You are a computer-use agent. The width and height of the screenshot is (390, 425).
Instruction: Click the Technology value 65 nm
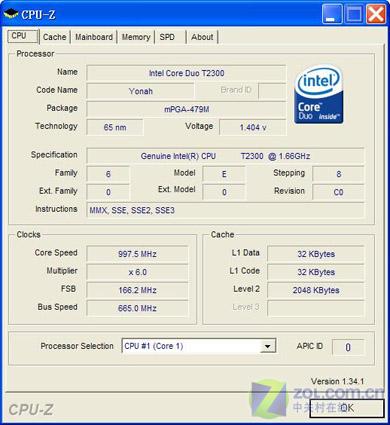tap(115, 127)
